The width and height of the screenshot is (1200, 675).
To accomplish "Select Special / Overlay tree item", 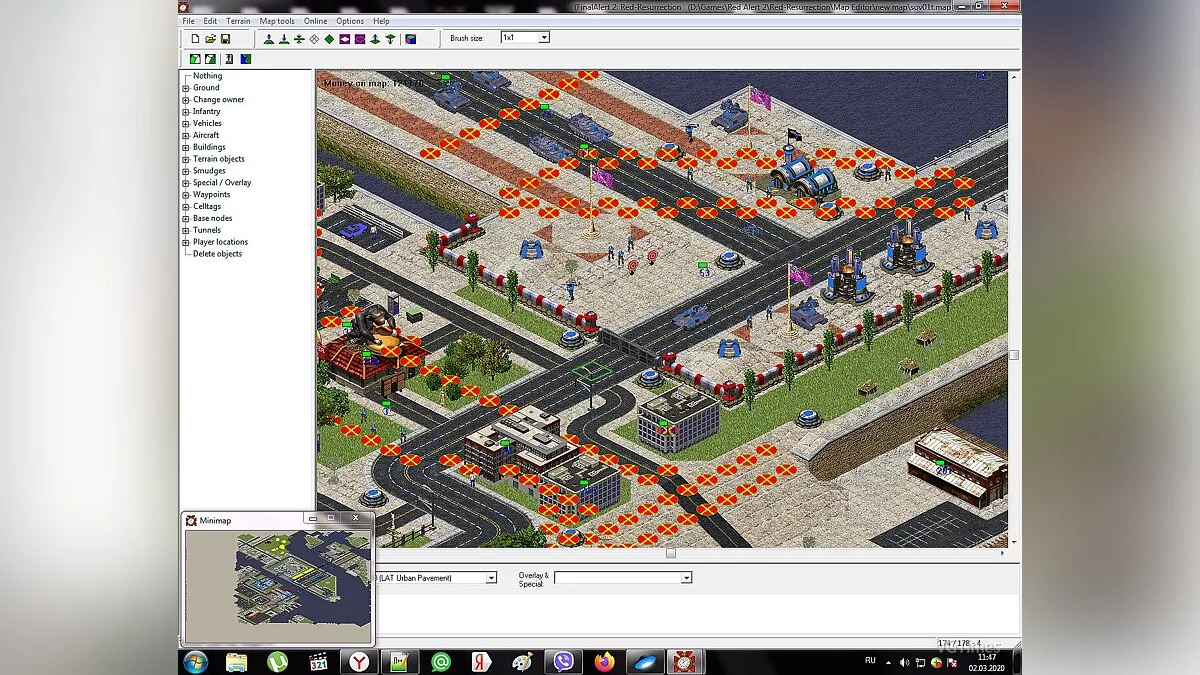I will [x=222, y=183].
